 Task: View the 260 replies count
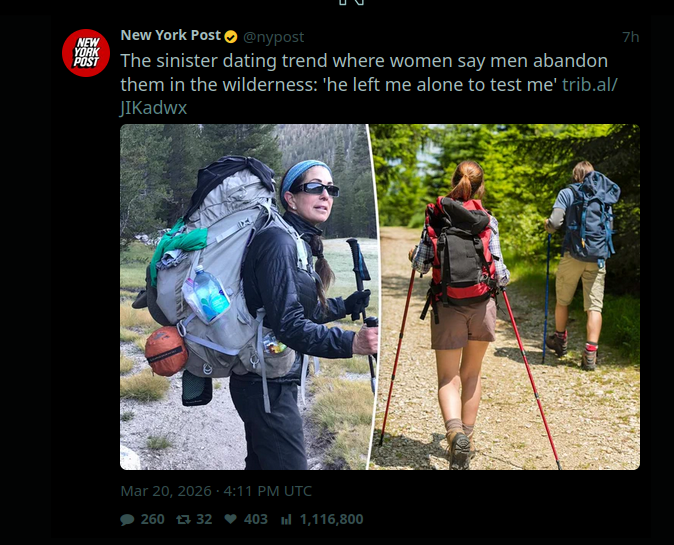click(x=153, y=519)
